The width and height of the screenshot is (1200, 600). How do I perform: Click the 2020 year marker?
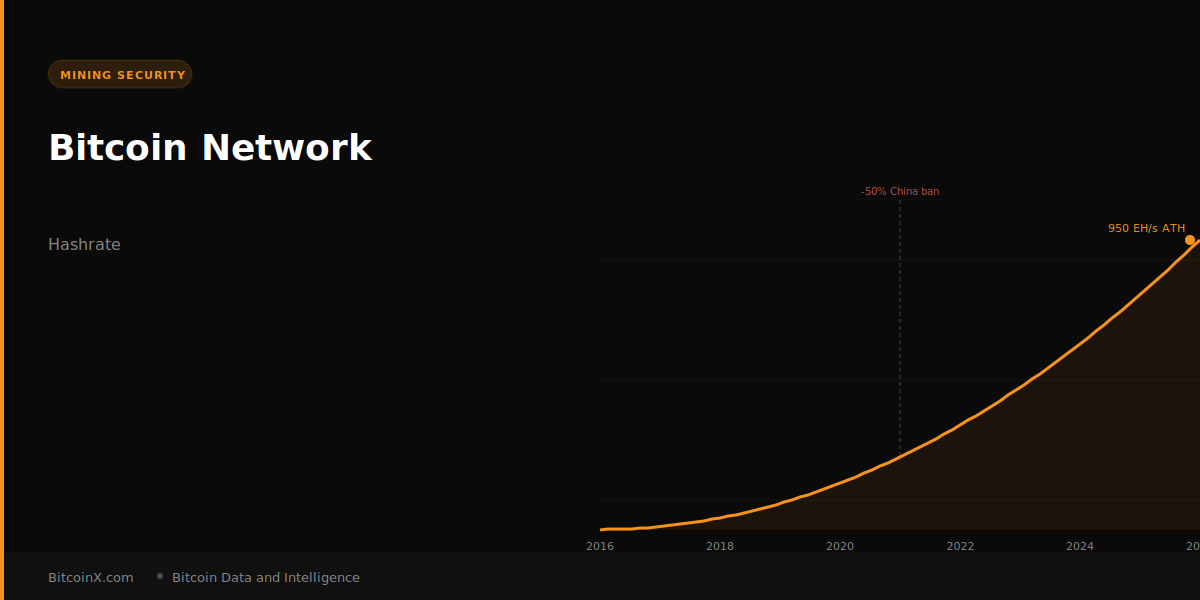(x=839, y=546)
